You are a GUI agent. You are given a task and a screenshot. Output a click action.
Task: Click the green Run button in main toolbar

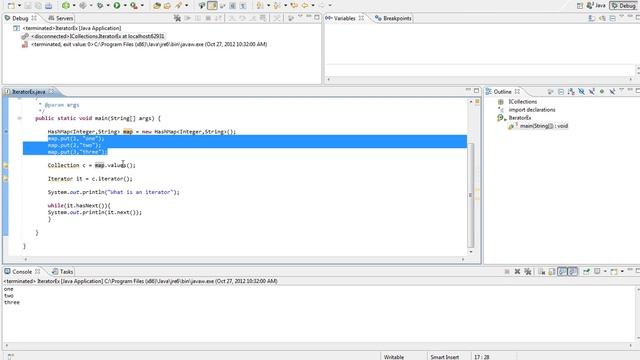tap(117, 6)
